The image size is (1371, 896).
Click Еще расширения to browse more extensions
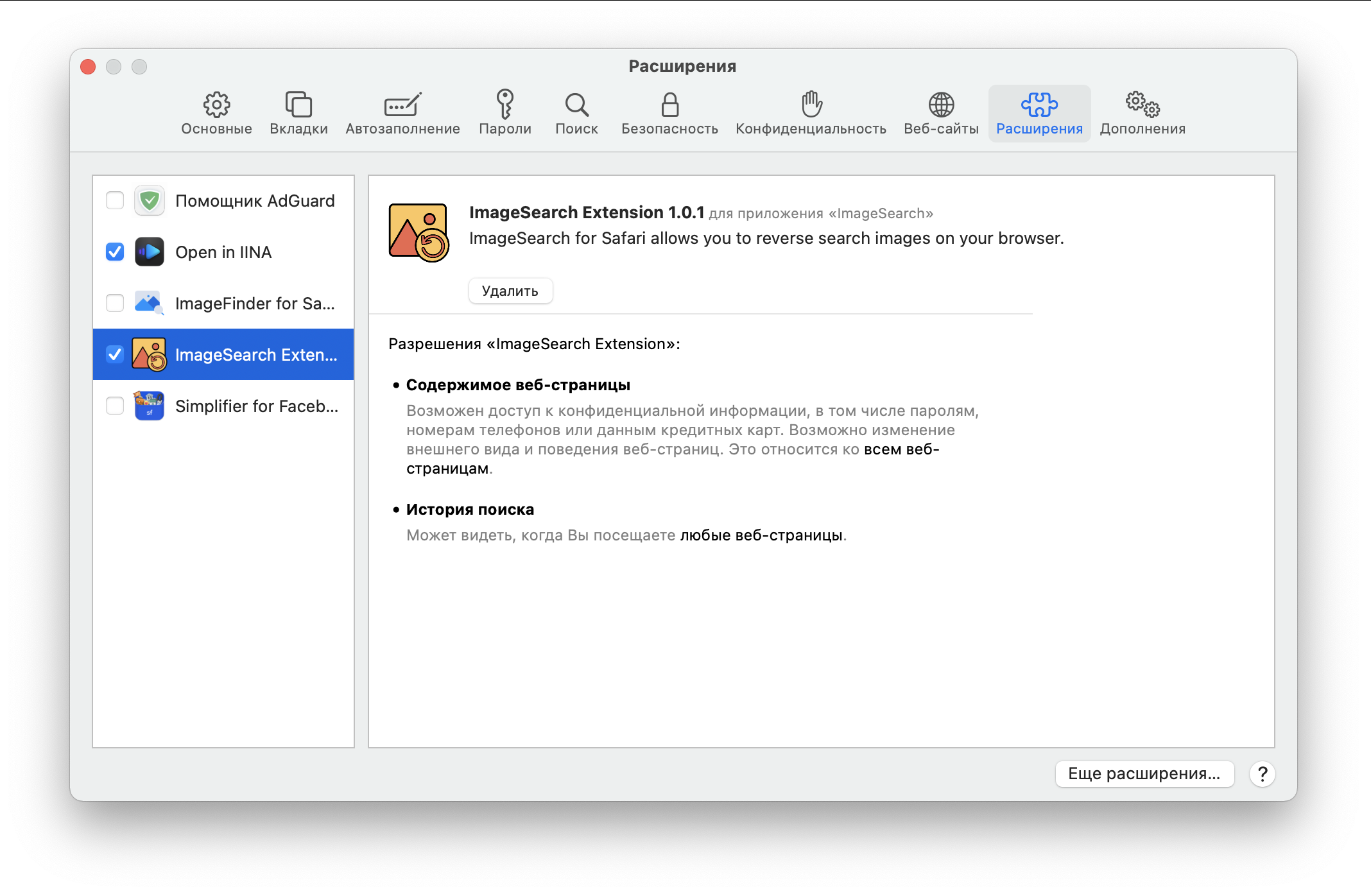[x=1149, y=773]
